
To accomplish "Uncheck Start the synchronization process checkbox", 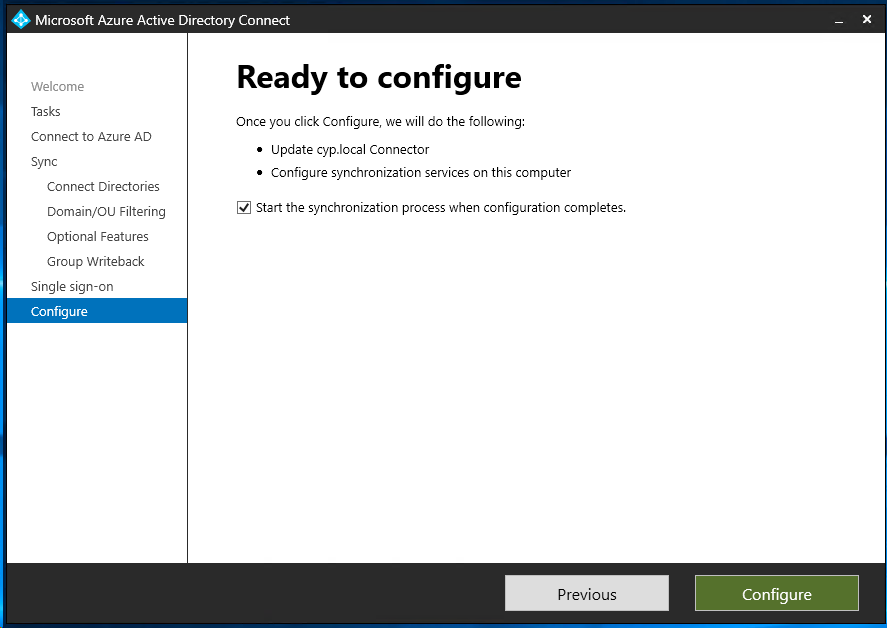I will pos(244,208).
